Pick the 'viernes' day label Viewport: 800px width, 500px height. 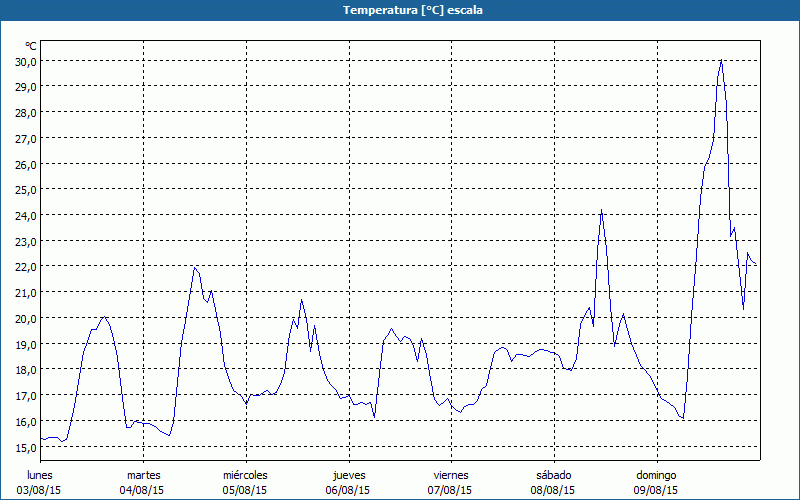click(451, 475)
